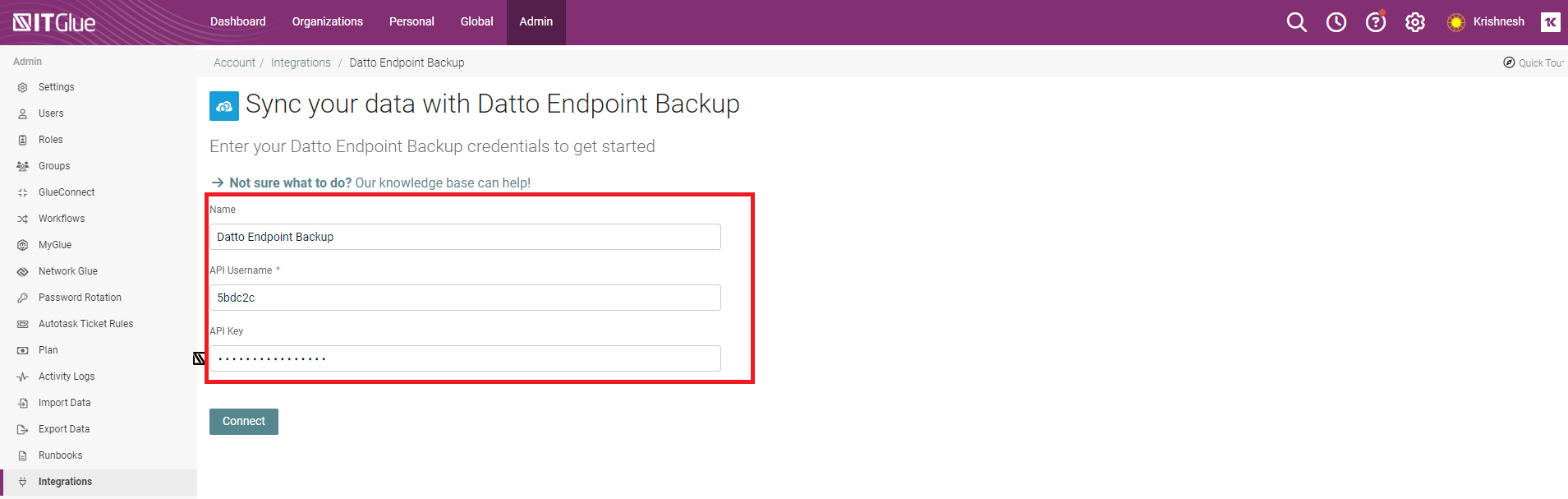The height and width of the screenshot is (499, 1568).
Task: Open Activity Logs in sidebar
Action: [67, 377]
